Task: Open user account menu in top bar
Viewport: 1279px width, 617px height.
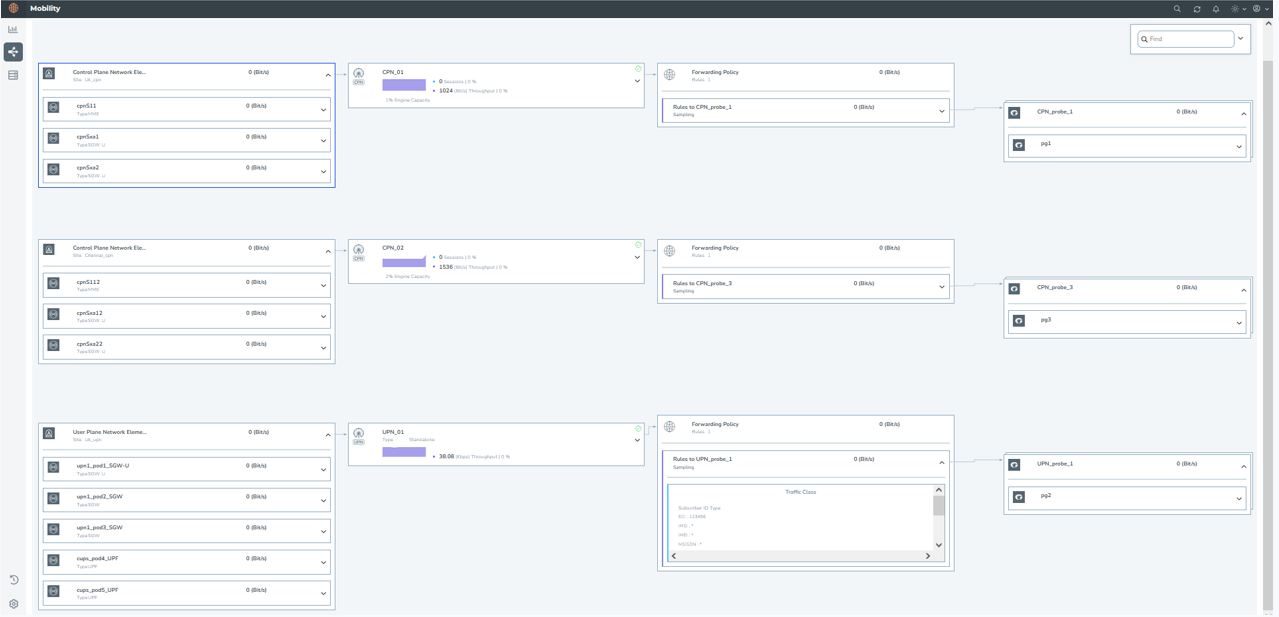Action: click(1258, 9)
